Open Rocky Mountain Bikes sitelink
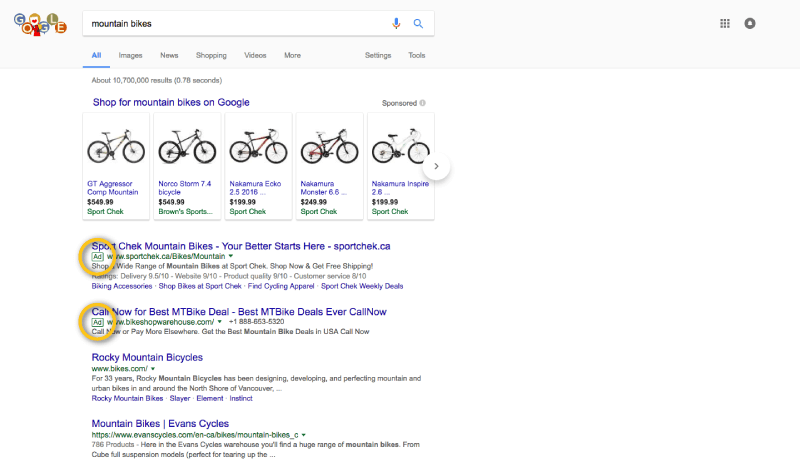 point(128,399)
